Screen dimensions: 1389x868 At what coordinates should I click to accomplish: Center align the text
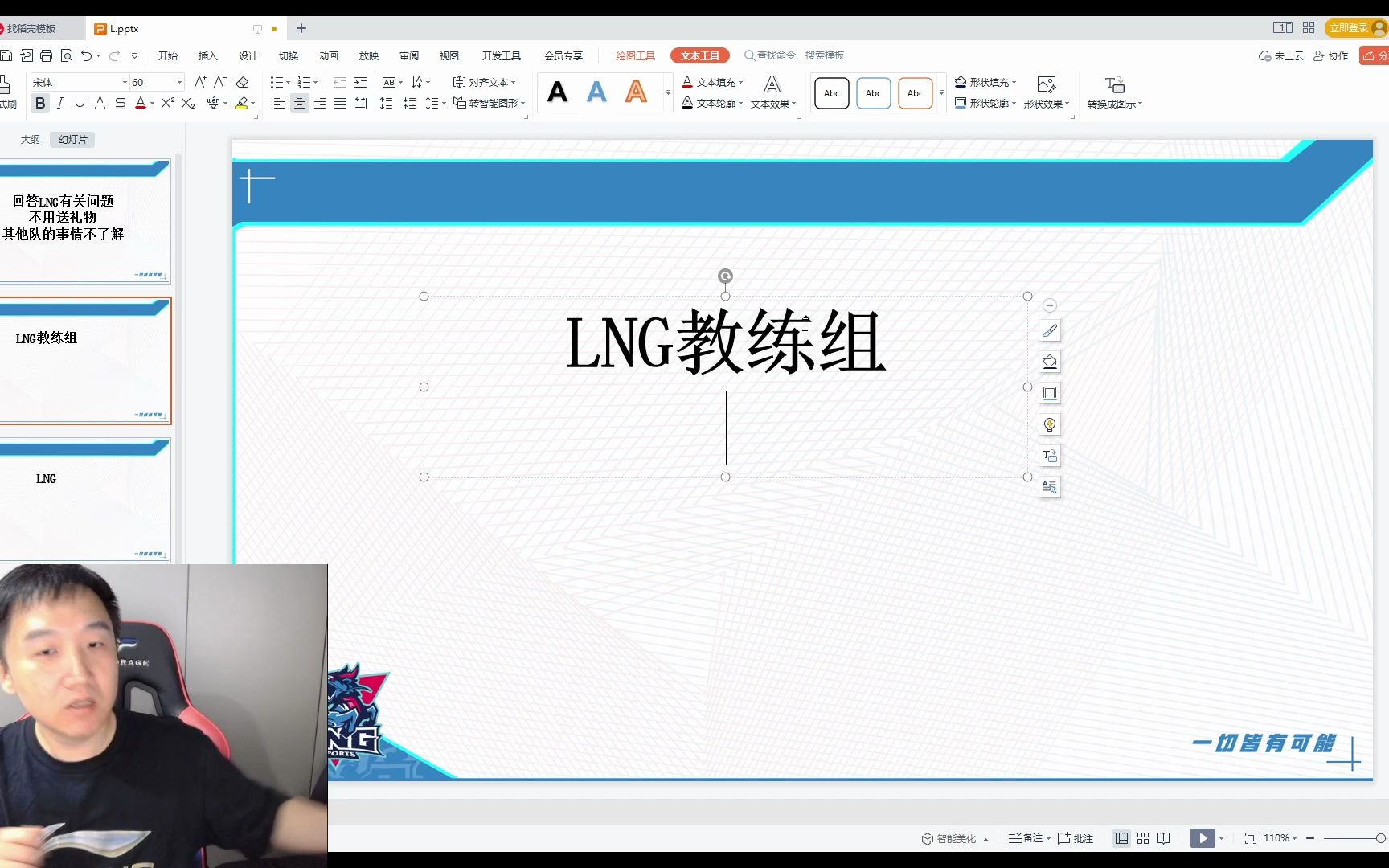[x=299, y=103]
